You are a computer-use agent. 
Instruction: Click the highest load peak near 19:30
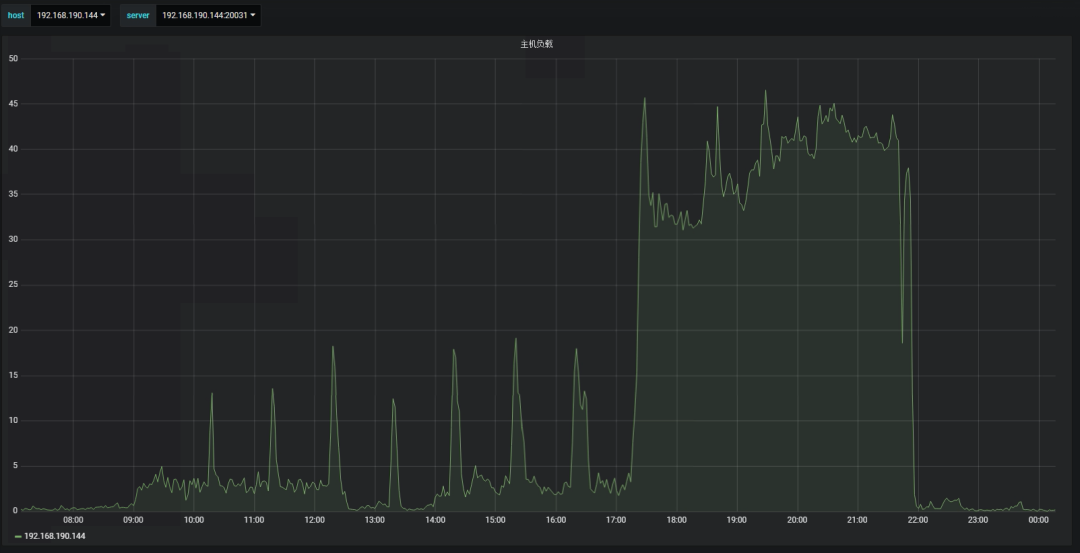[766, 92]
